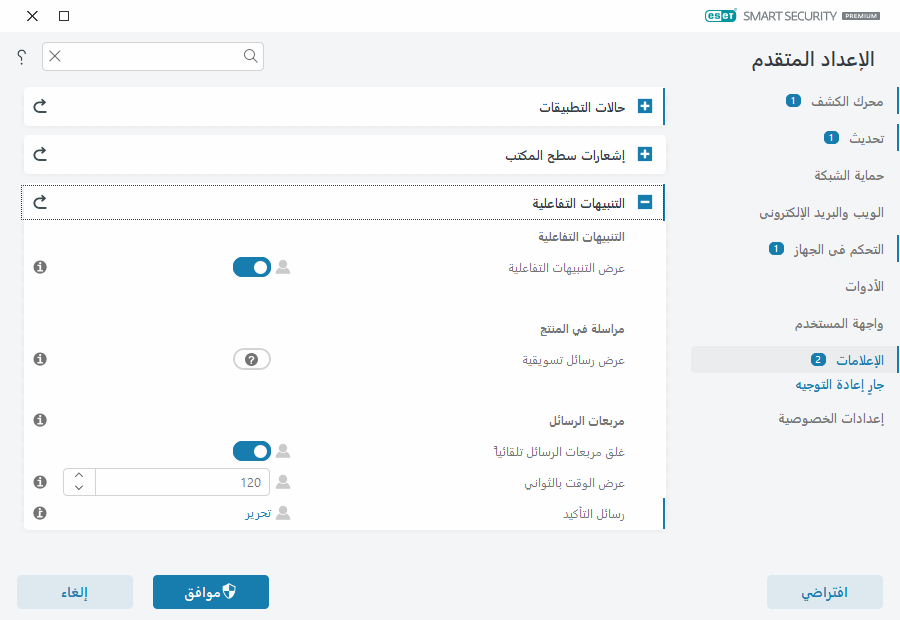The width and height of the screenshot is (900, 620).
Task: Click info icon for رسائل التأكيد row
Action: [40, 513]
